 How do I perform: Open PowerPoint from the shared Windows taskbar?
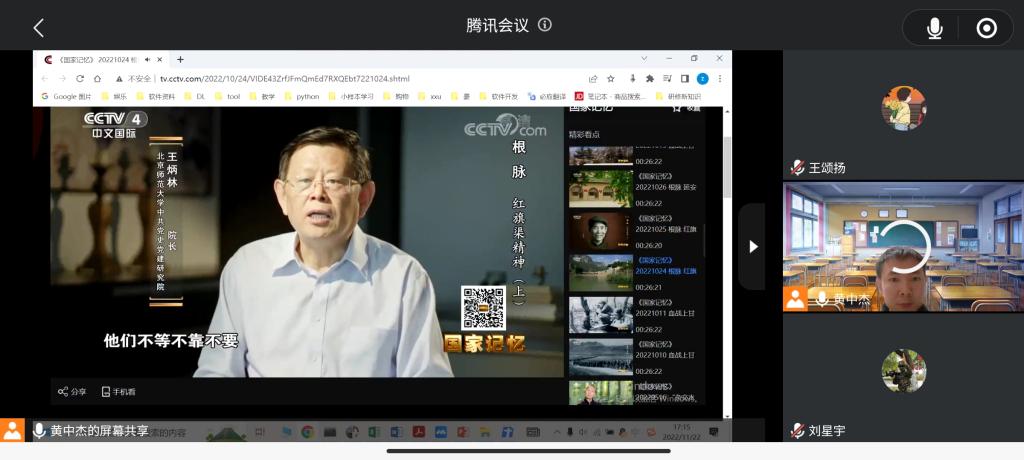tap(463, 432)
